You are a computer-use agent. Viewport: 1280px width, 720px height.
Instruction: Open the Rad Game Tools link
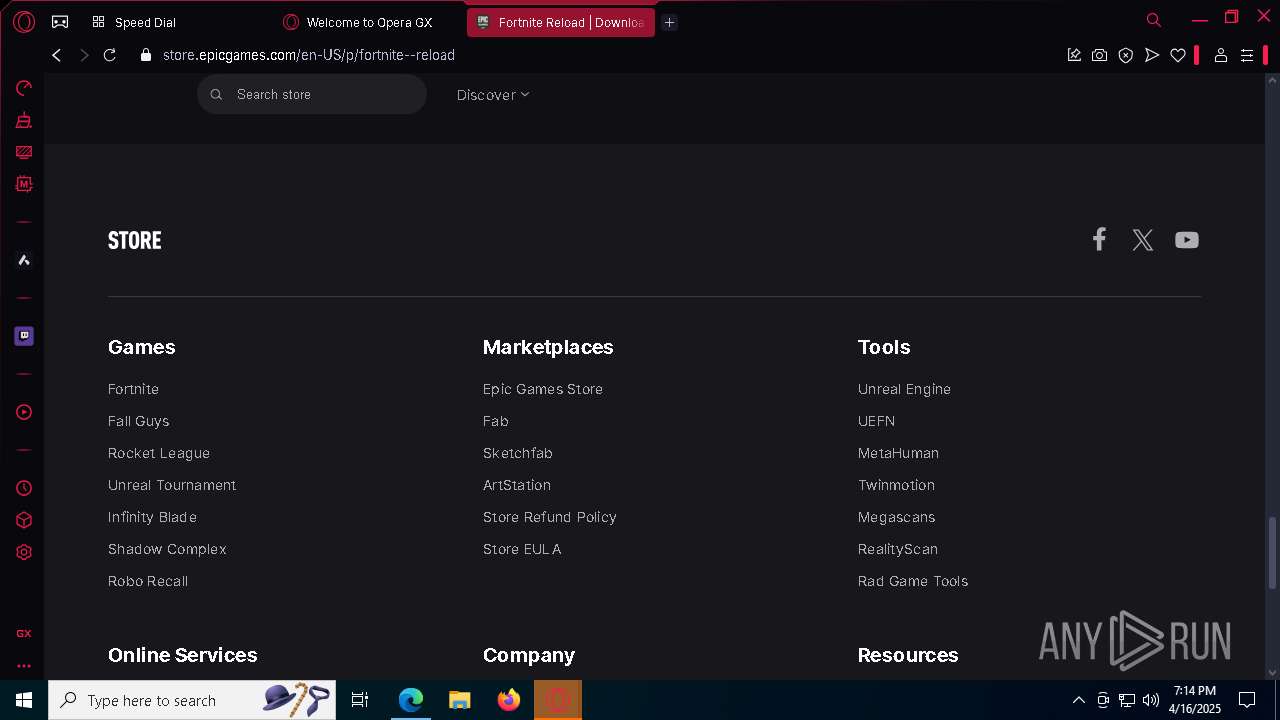[913, 581]
